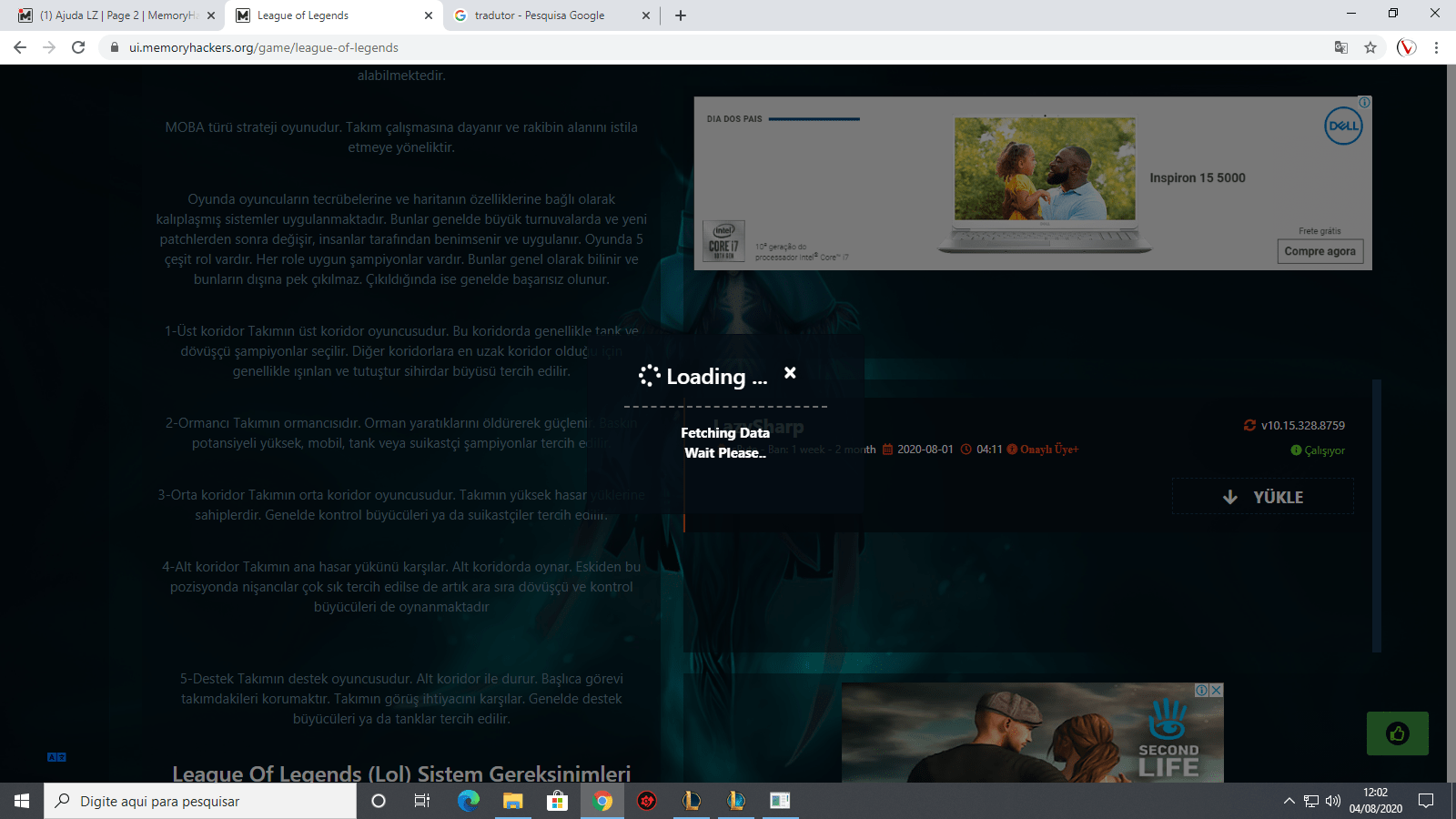Close the tradutor - Pesquisa Google tab
The image size is (1456, 819).
646,15
